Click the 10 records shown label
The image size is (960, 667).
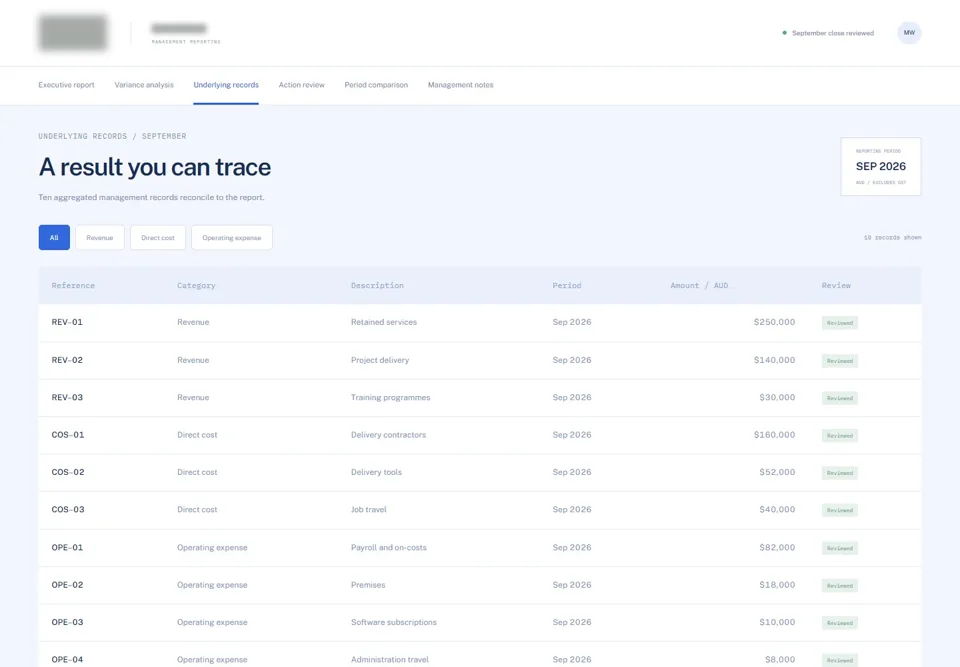[892, 238]
